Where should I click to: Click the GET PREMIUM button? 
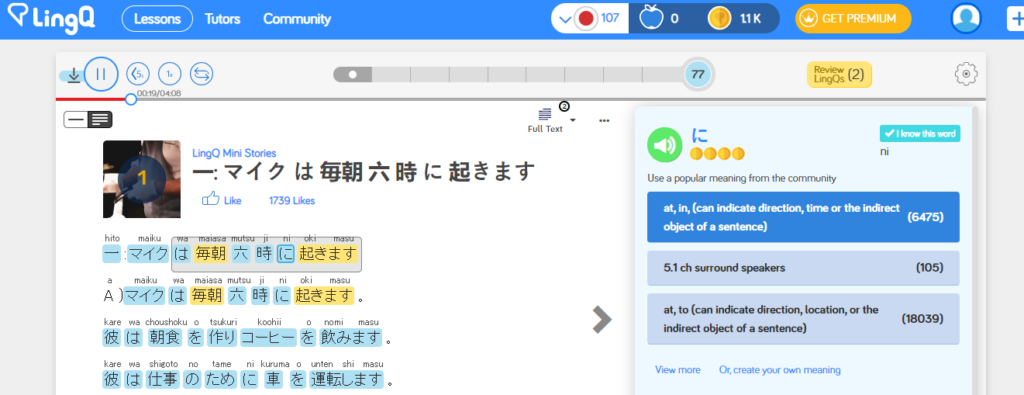coord(852,18)
